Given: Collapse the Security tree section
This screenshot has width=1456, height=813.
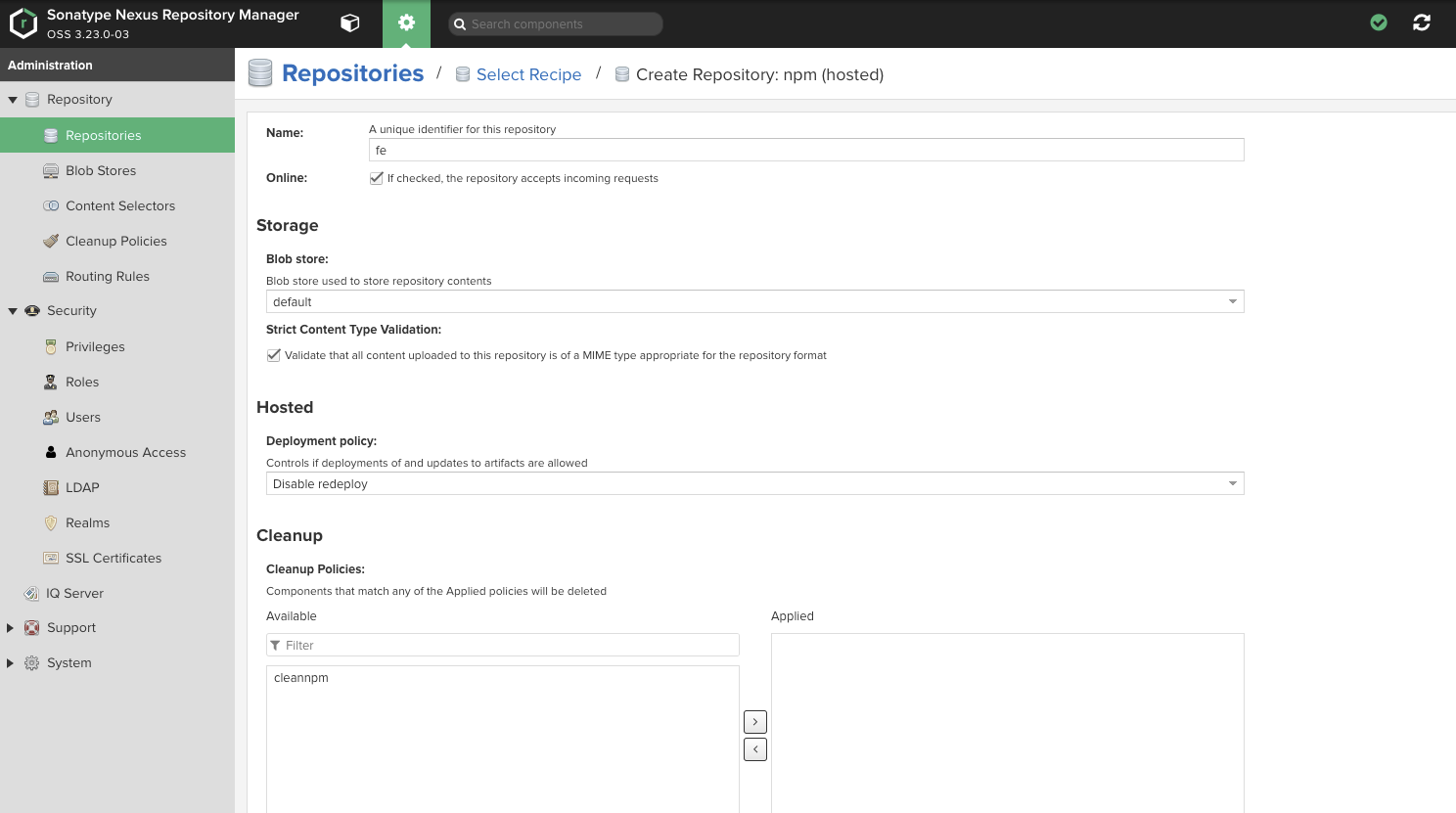Looking at the screenshot, I should pos(13,311).
